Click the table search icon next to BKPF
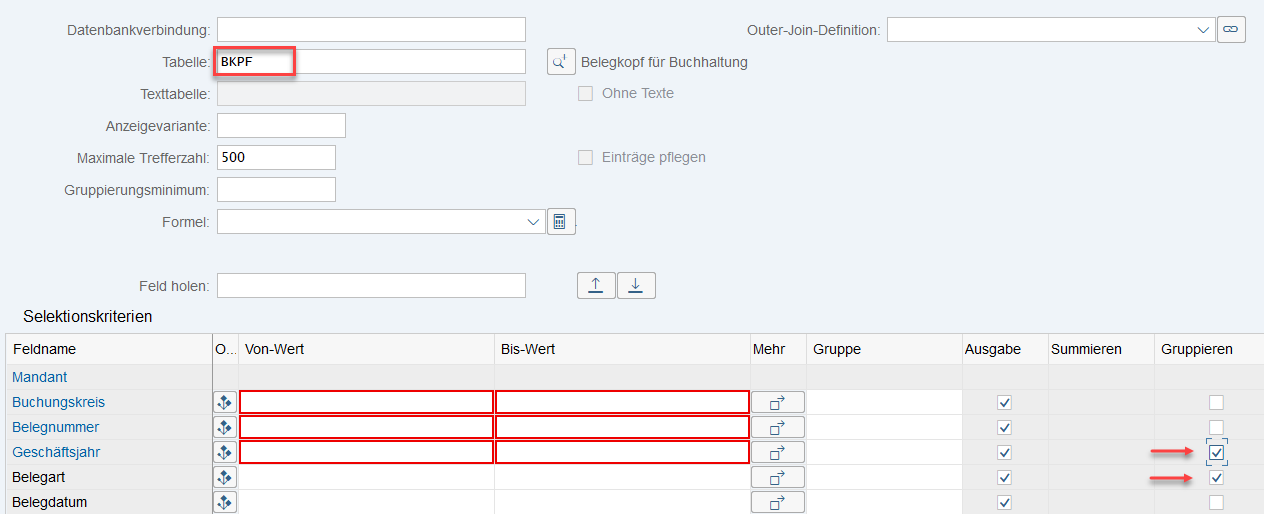Viewport: 1264px width, 514px height. tap(561, 62)
